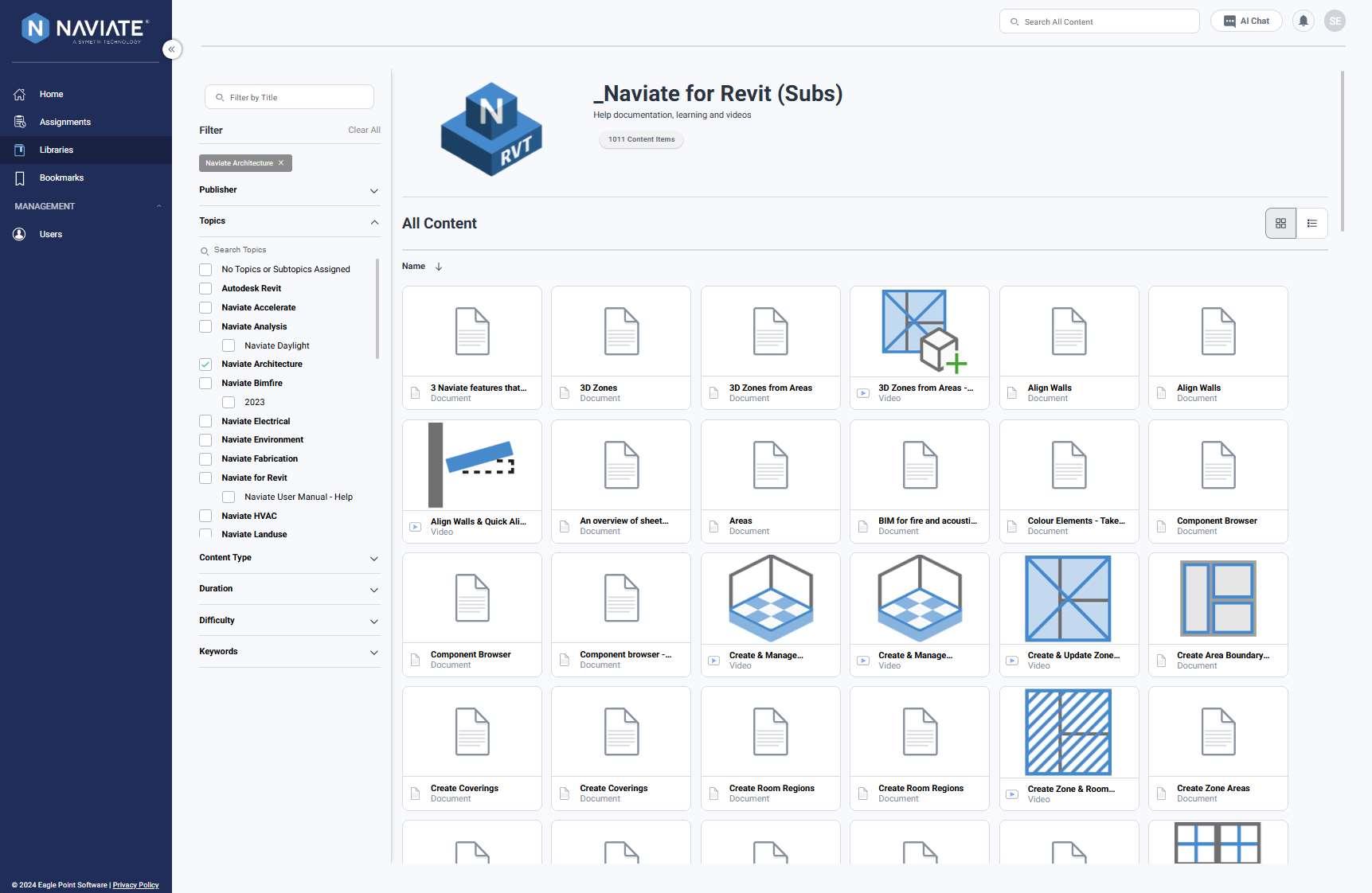Check the Naviate Daylight subtopic
The image size is (1372, 893).
coord(229,345)
